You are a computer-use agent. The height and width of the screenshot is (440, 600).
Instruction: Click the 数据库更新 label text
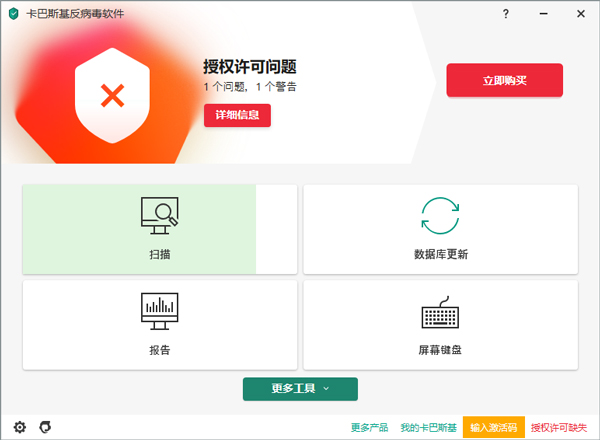(441, 254)
